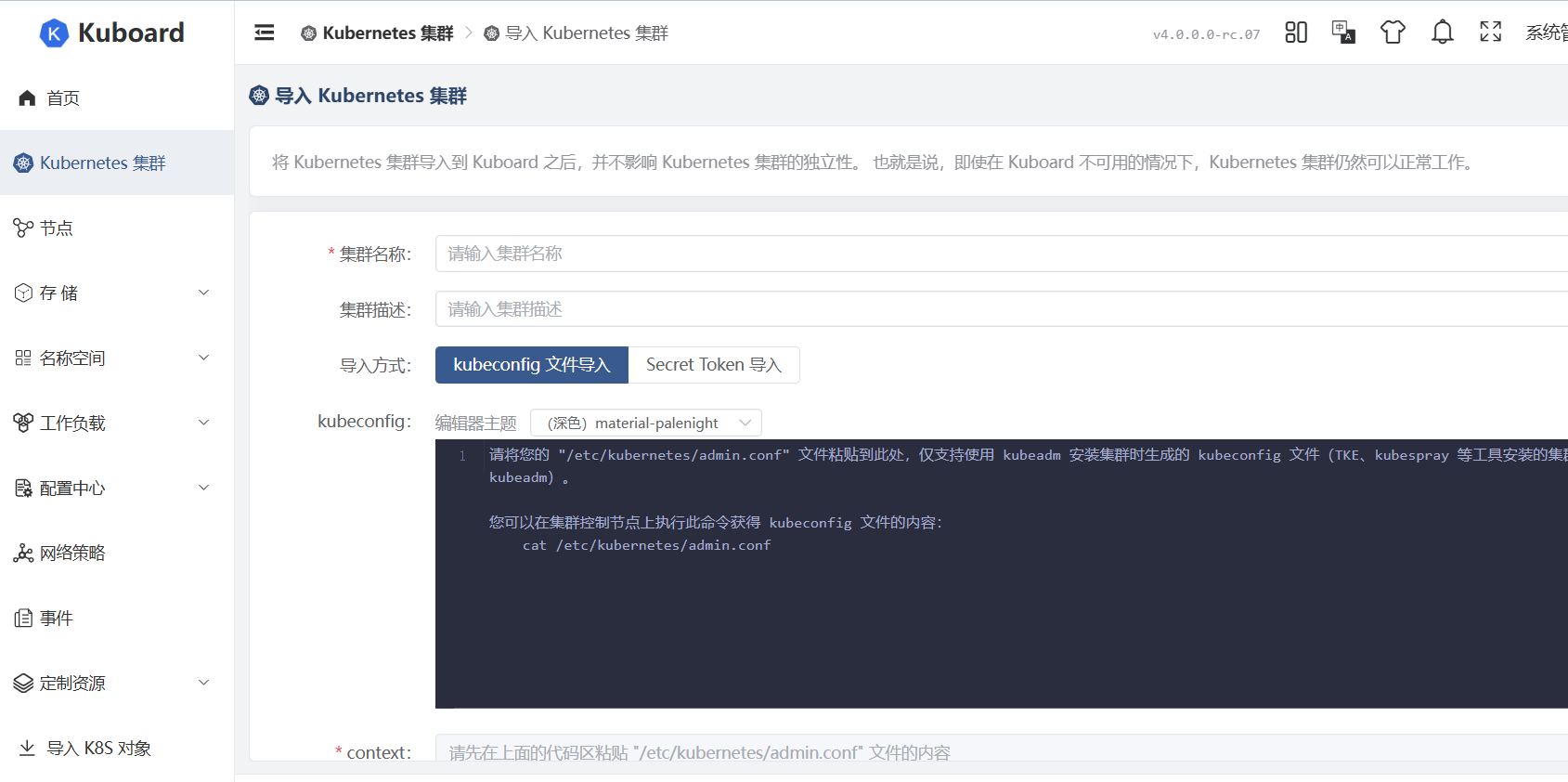Click the 网络策略 network icon

pos(23,553)
